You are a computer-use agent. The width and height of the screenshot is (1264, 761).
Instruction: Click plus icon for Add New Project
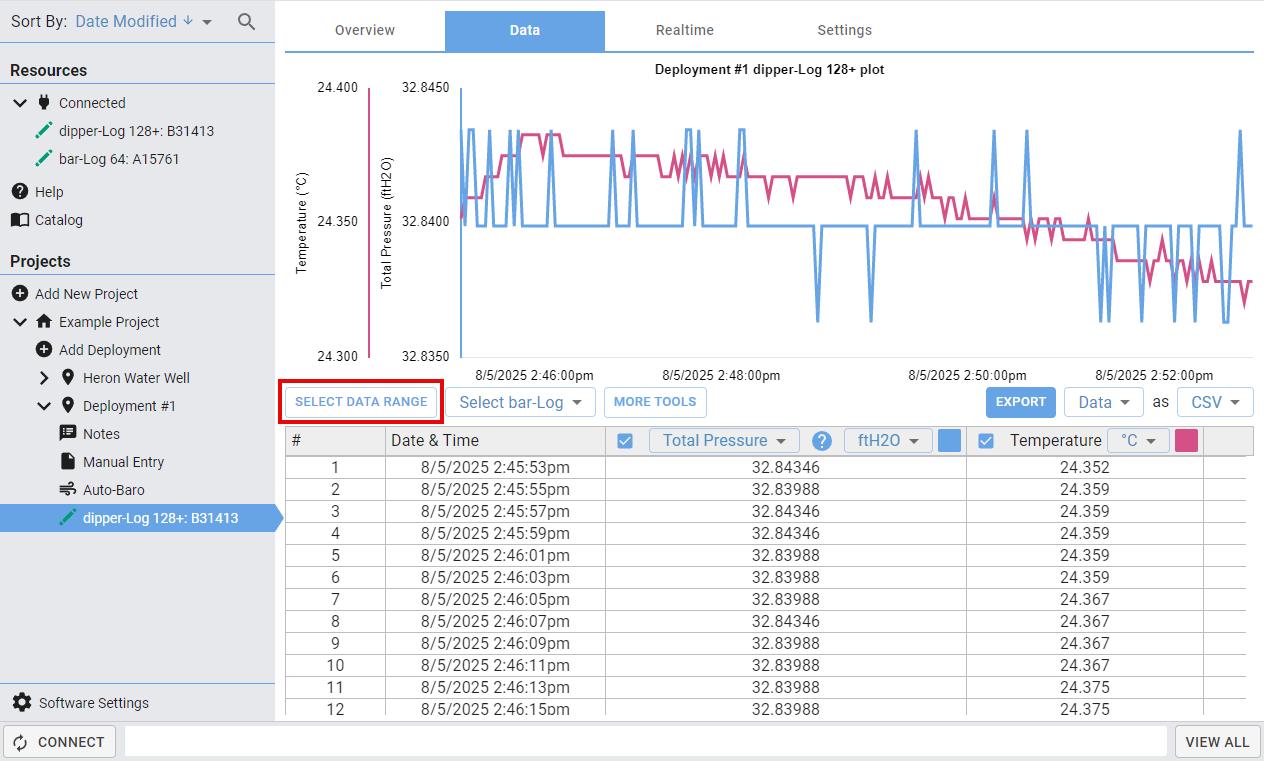point(19,293)
